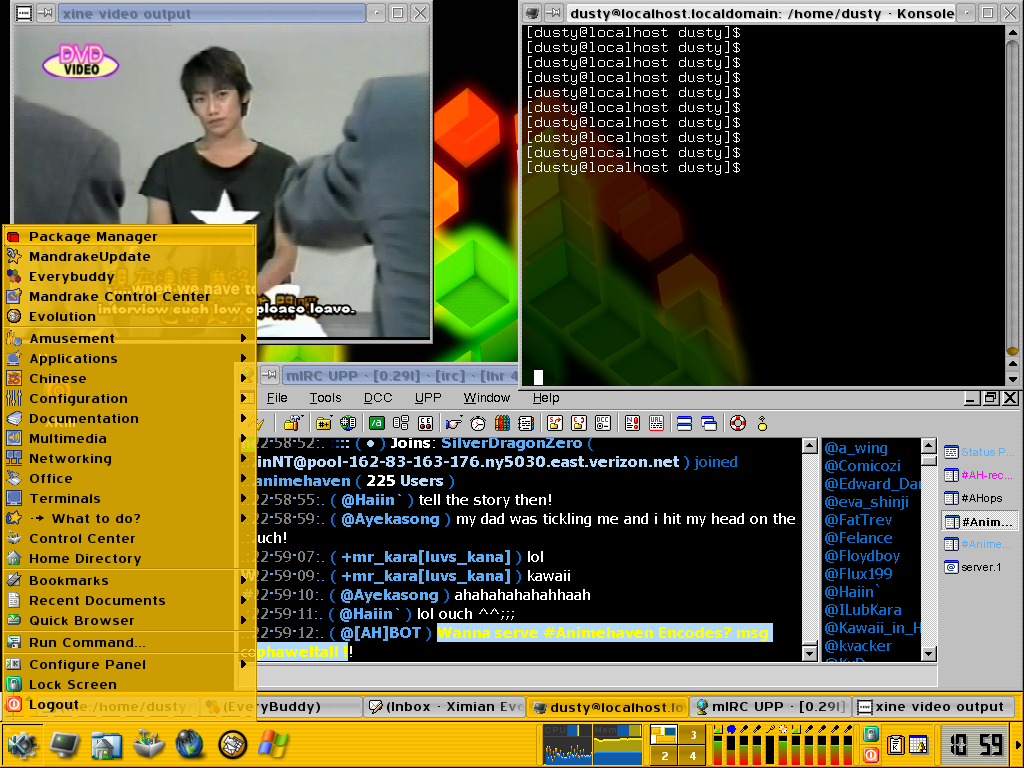Cascade mIRC windows with the cascade icon
Viewport: 1024px width, 768px height.
point(709,423)
